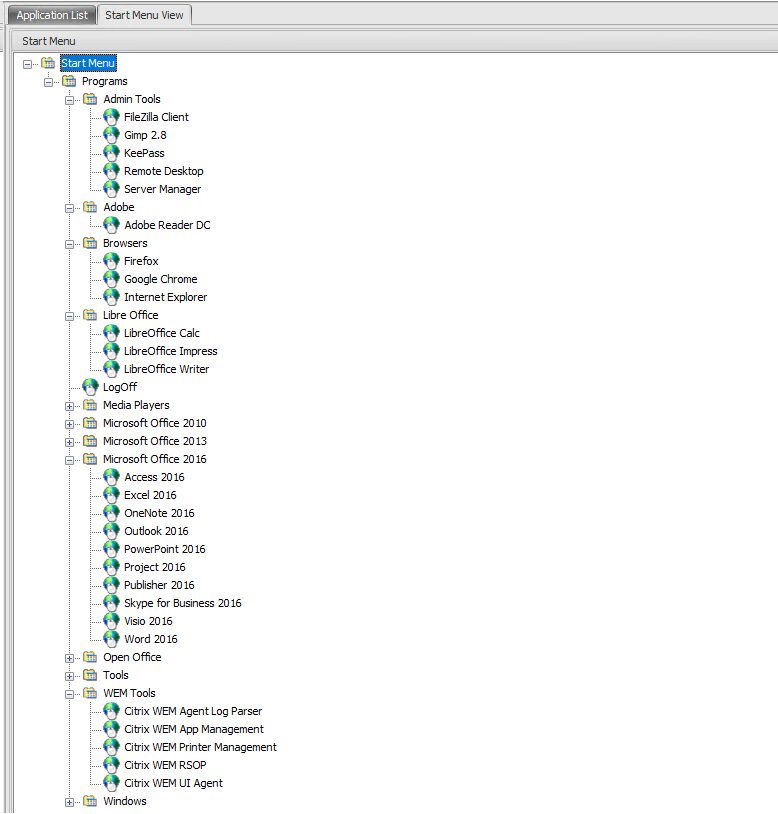Image resolution: width=778 pixels, height=814 pixels.
Task: Click the Remote Desktop app icon
Action: tap(111, 171)
